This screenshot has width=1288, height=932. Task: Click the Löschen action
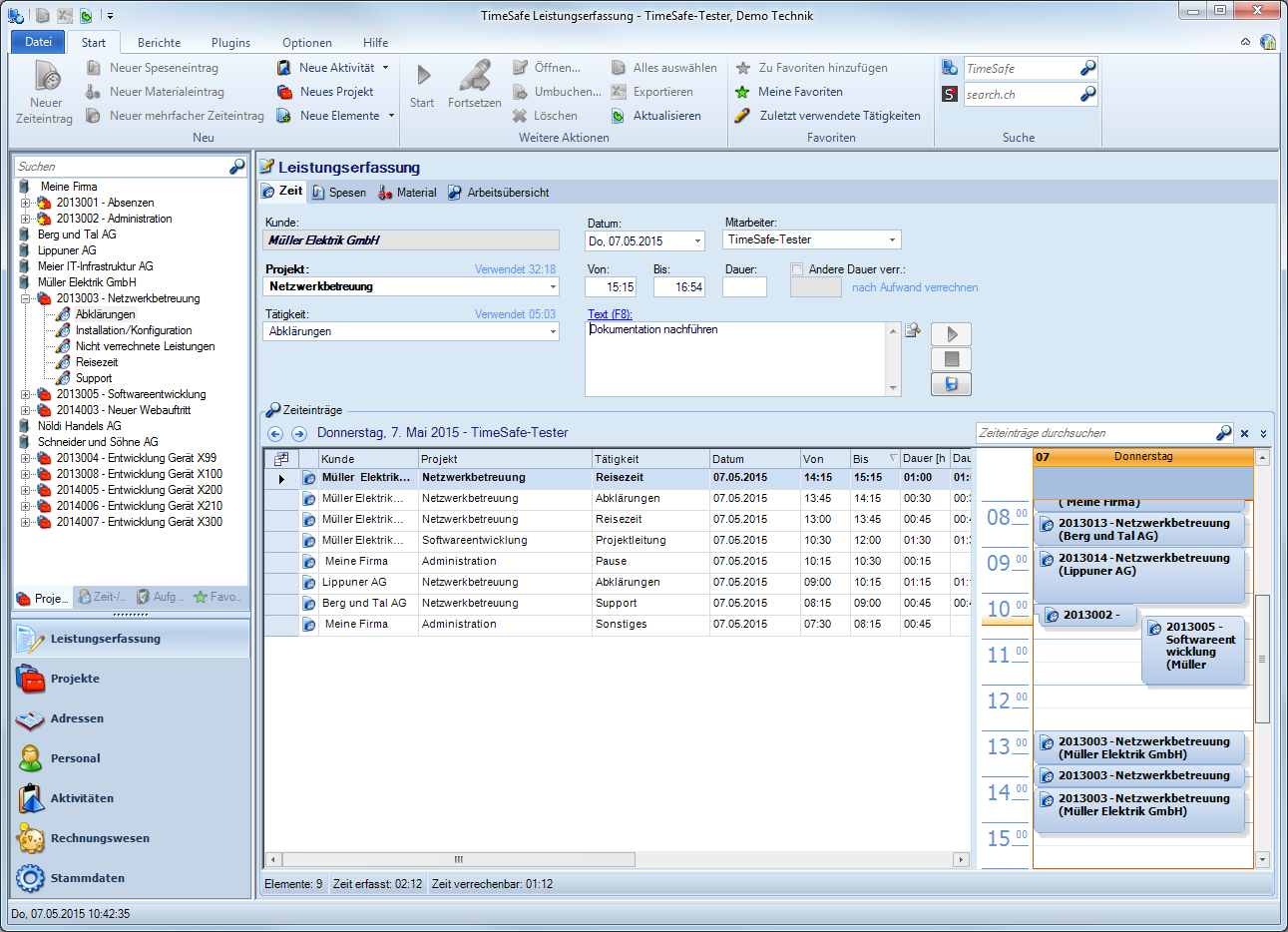click(545, 116)
